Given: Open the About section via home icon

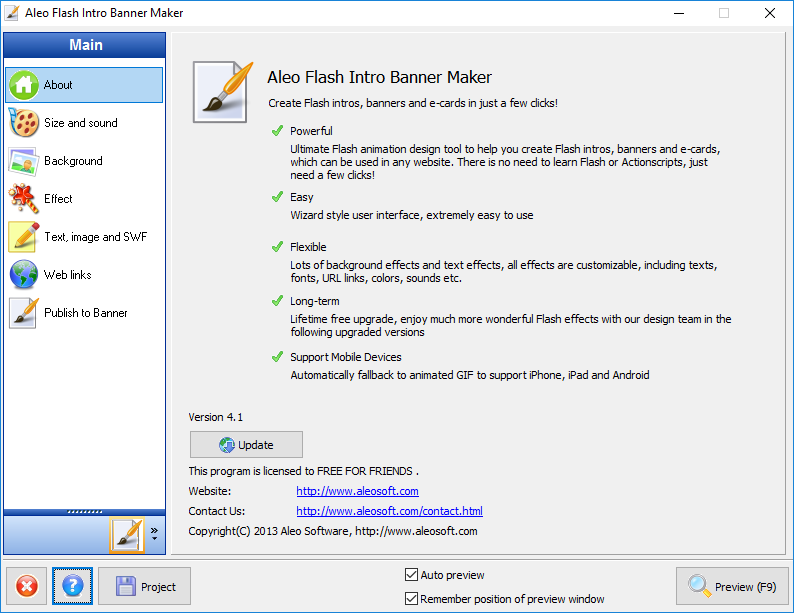Looking at the screenshot, I should (23, 85).
